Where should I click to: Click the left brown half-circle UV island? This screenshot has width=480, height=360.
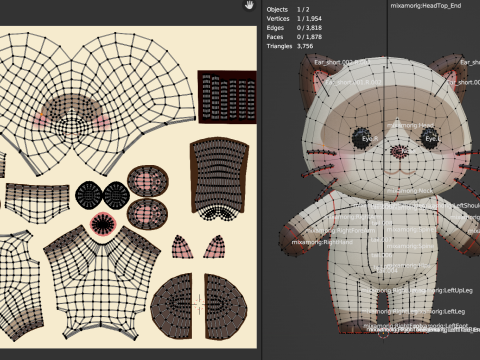[x=171, y=306]
